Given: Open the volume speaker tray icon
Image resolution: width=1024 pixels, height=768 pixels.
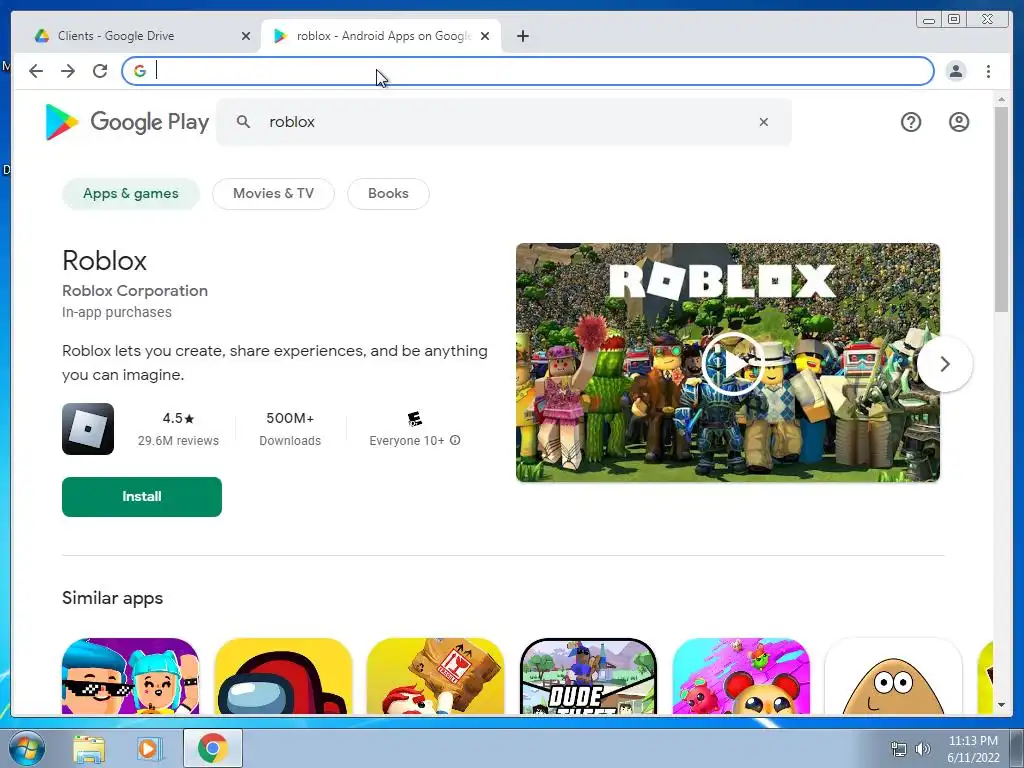Looking at the screenshot, I should click(923, 749).
